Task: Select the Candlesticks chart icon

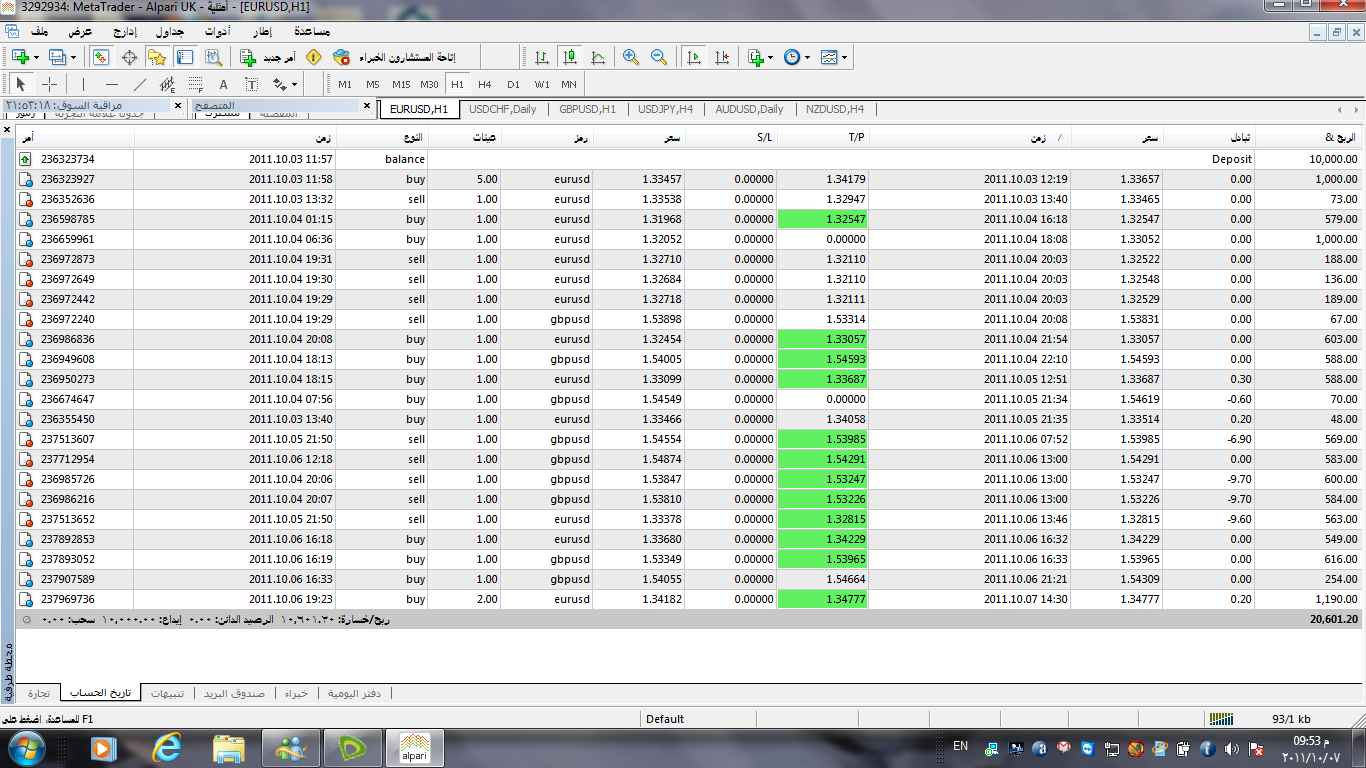Action: pyautogui.click(x=569, y=57)
